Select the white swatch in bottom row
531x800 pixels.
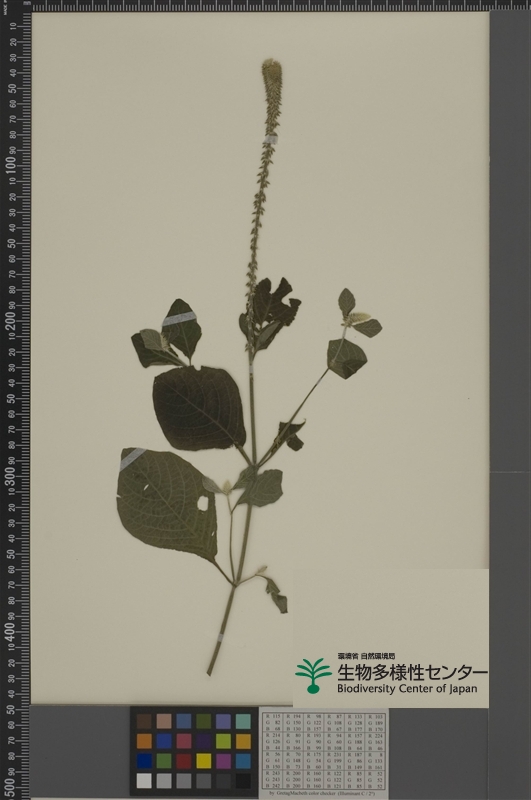click(144, 781)
